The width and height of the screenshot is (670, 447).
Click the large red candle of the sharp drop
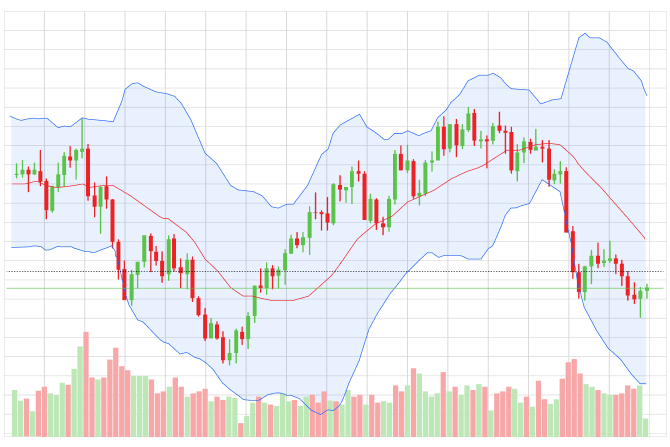pyautogui.click(x=567, y=200)
